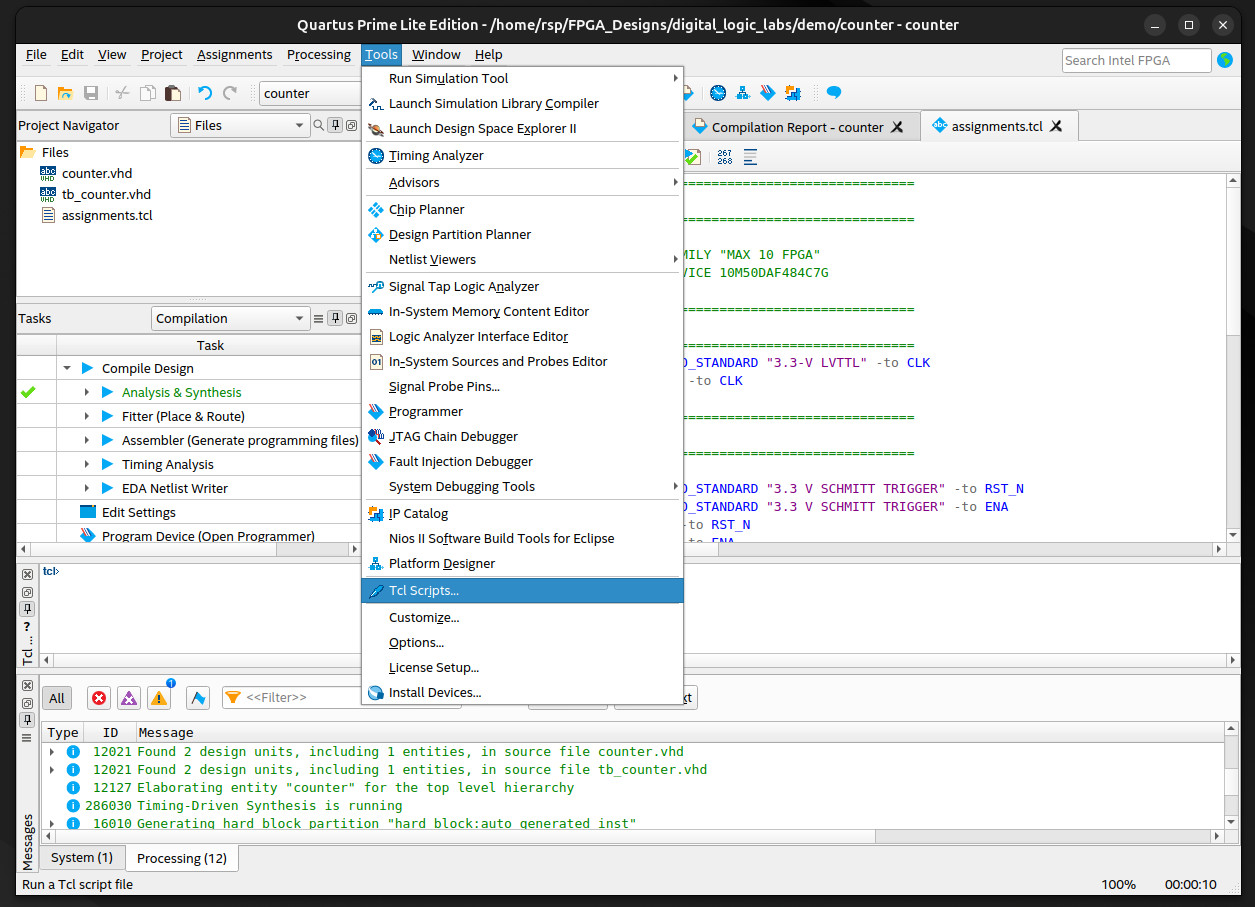Switch to the System (1) messages tab

pyautogui.click(x=82, y=857)
